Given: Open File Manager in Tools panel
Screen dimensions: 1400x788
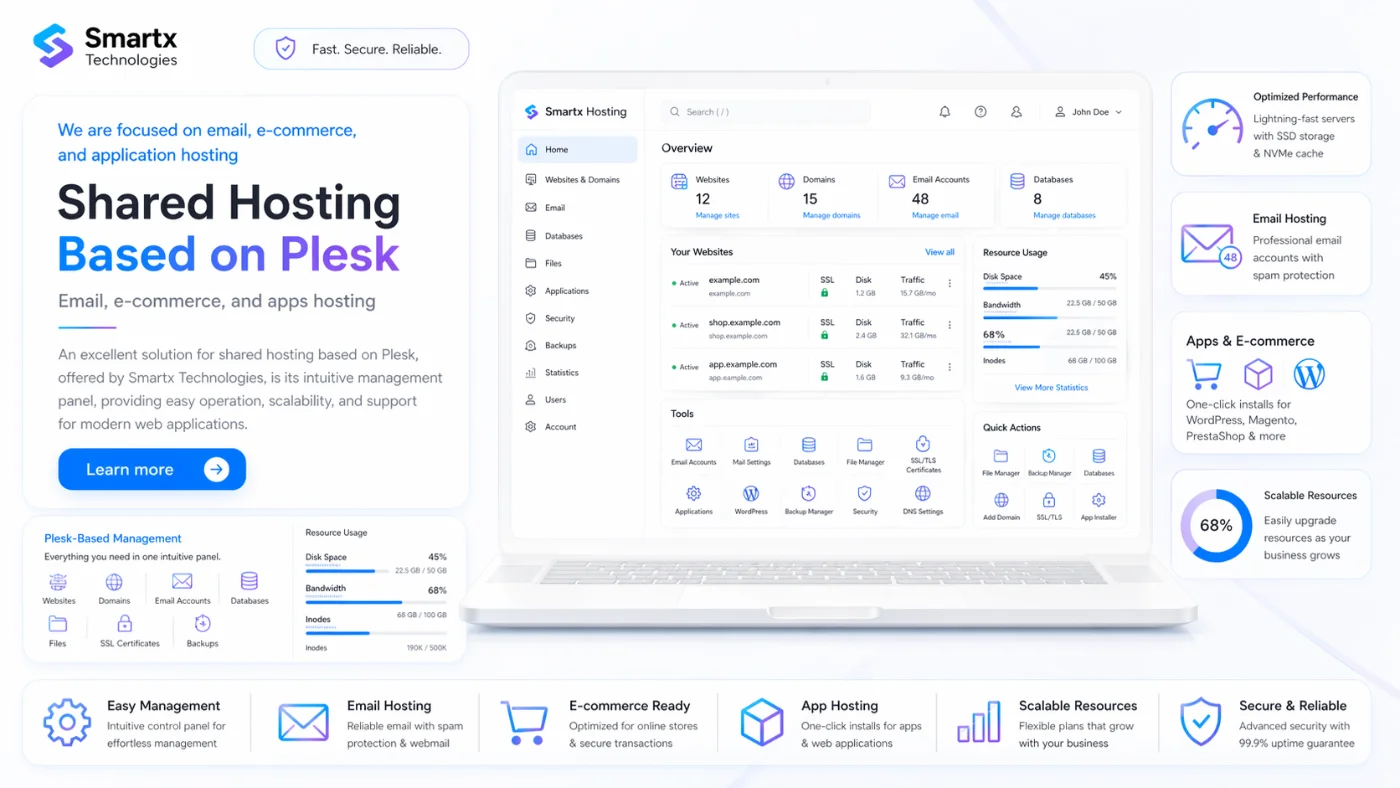Looking at the screenshot, I should coord(865,446).
